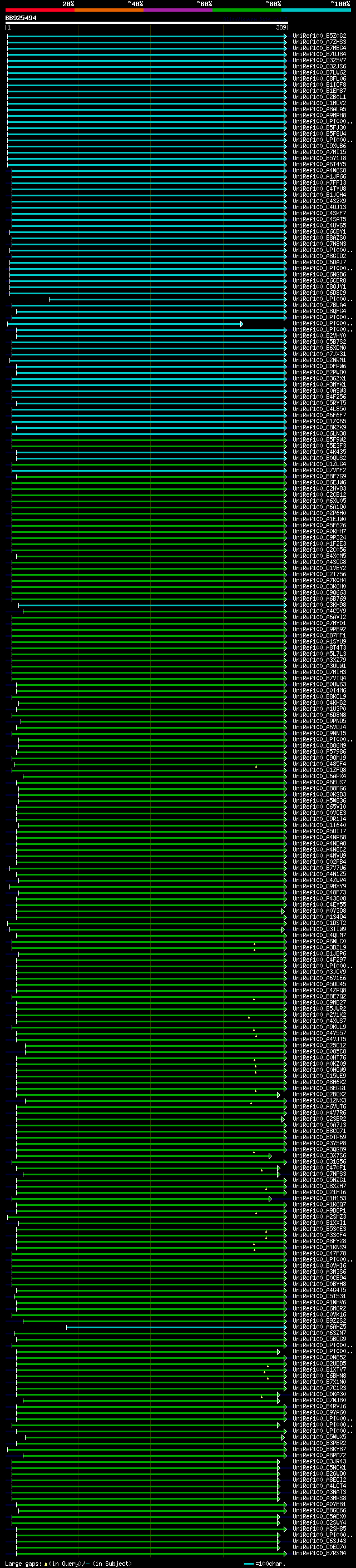Select the UniRef100_Q6D8C9 label
Screen dimensions: 356x1568
(319, 293)
